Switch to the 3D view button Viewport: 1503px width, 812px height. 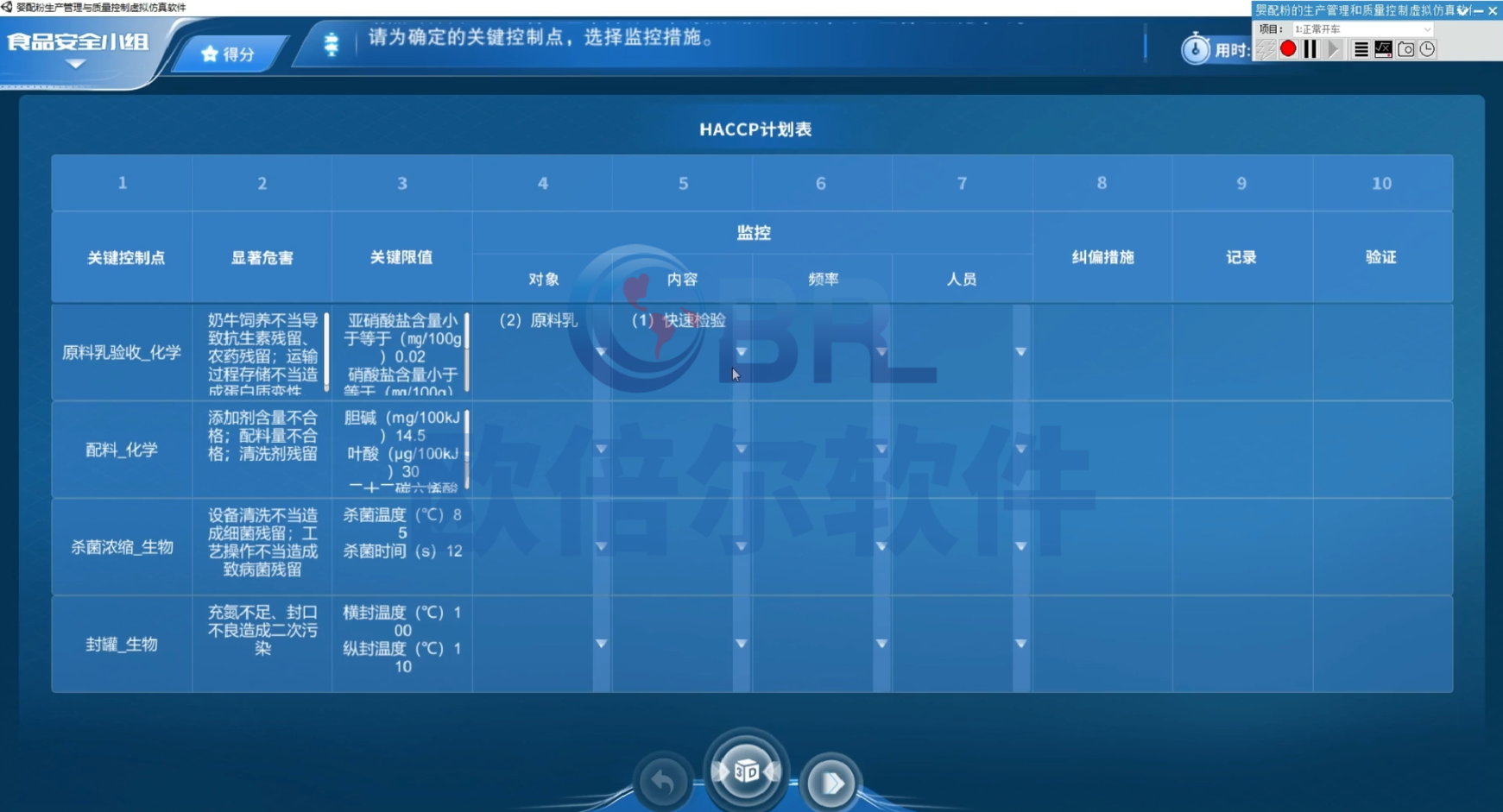[x=746, y=771]
